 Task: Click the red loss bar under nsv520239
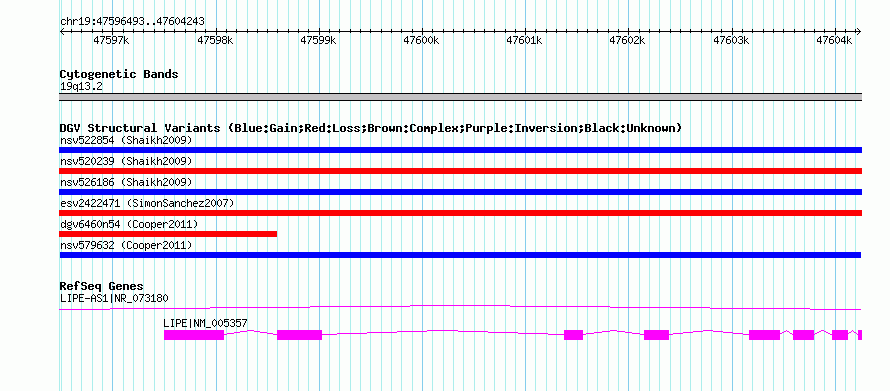[460, 171]
